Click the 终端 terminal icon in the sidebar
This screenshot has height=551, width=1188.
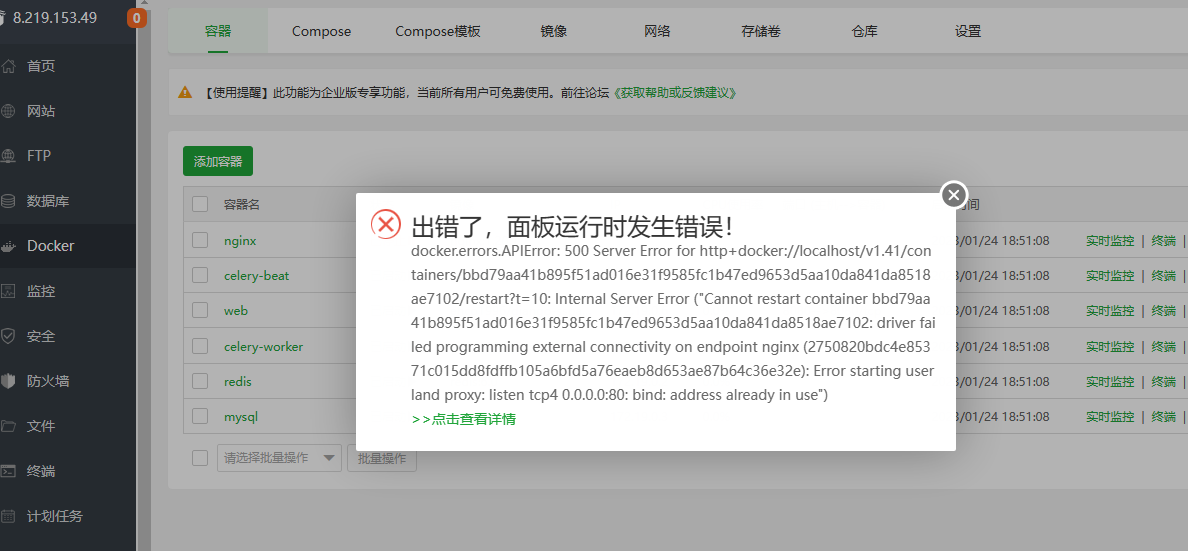pos(8,471)
